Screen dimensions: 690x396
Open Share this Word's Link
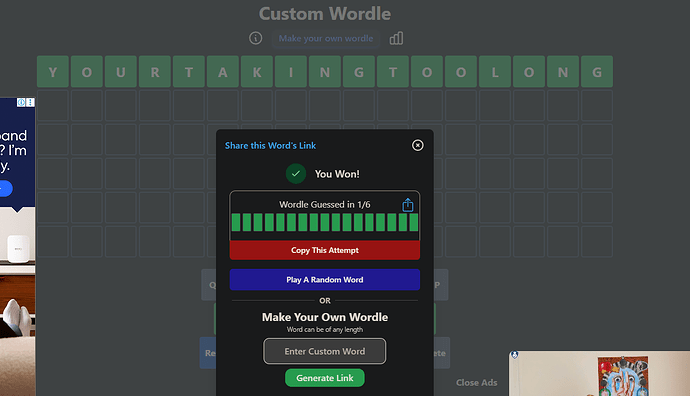tap(270, 146)
